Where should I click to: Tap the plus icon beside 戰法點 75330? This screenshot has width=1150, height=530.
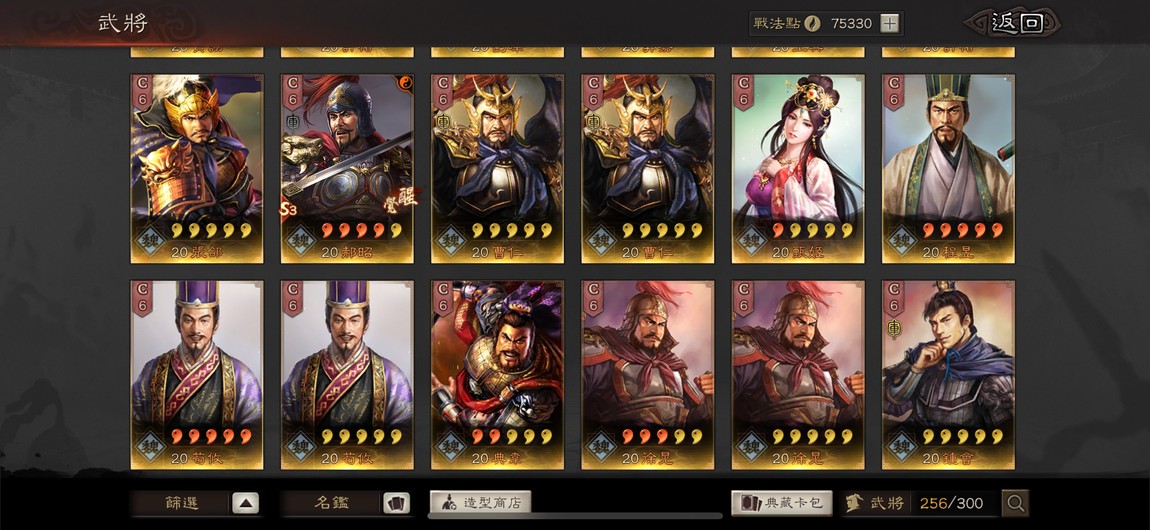pyautogui.click(x=889, y=23)
